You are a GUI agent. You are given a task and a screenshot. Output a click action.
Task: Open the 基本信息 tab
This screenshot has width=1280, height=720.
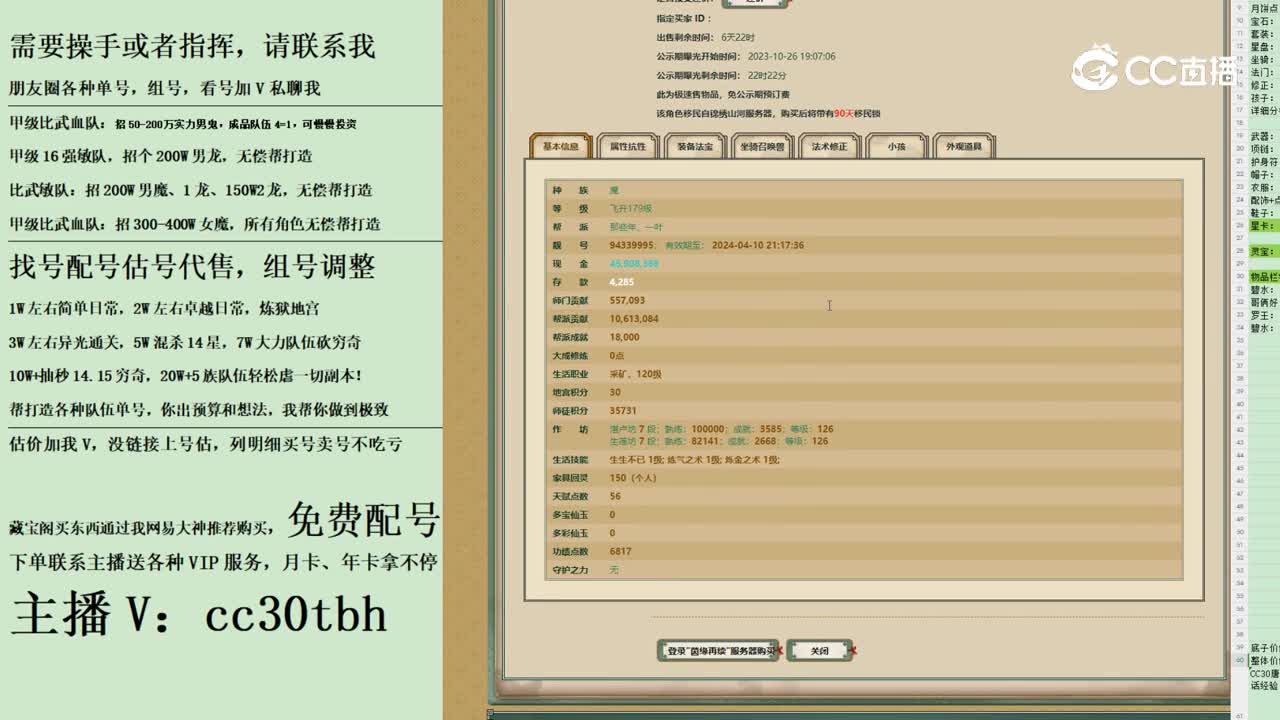[x=560, y=146]
